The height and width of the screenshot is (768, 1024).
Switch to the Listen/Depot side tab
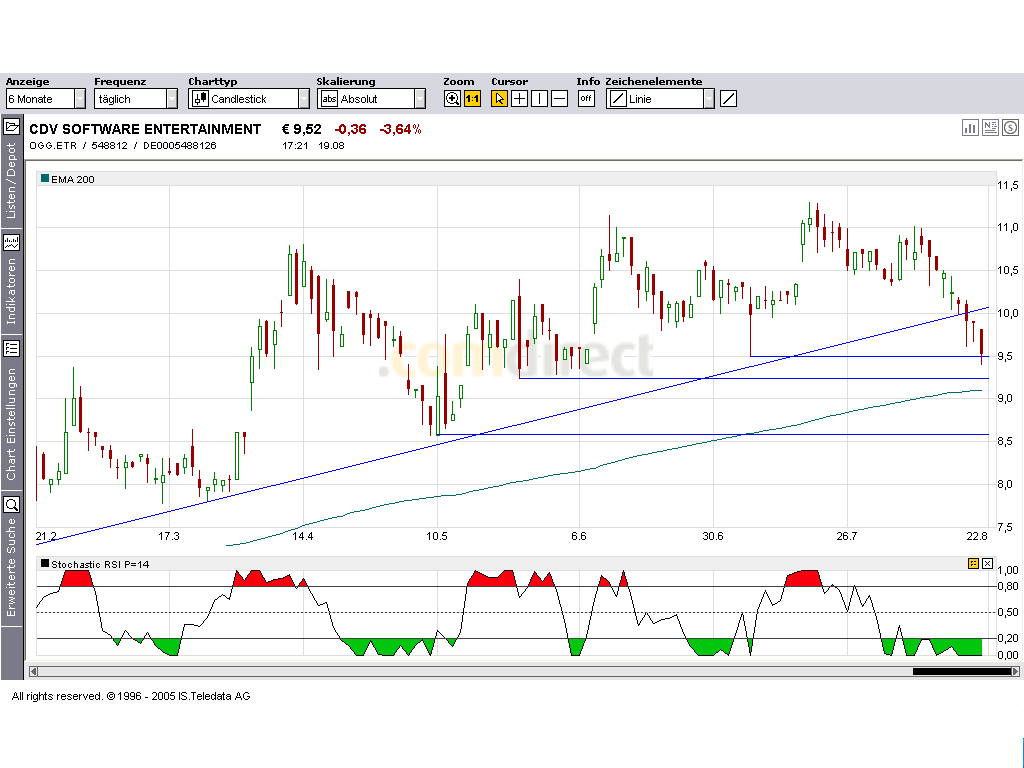[11, 182]
